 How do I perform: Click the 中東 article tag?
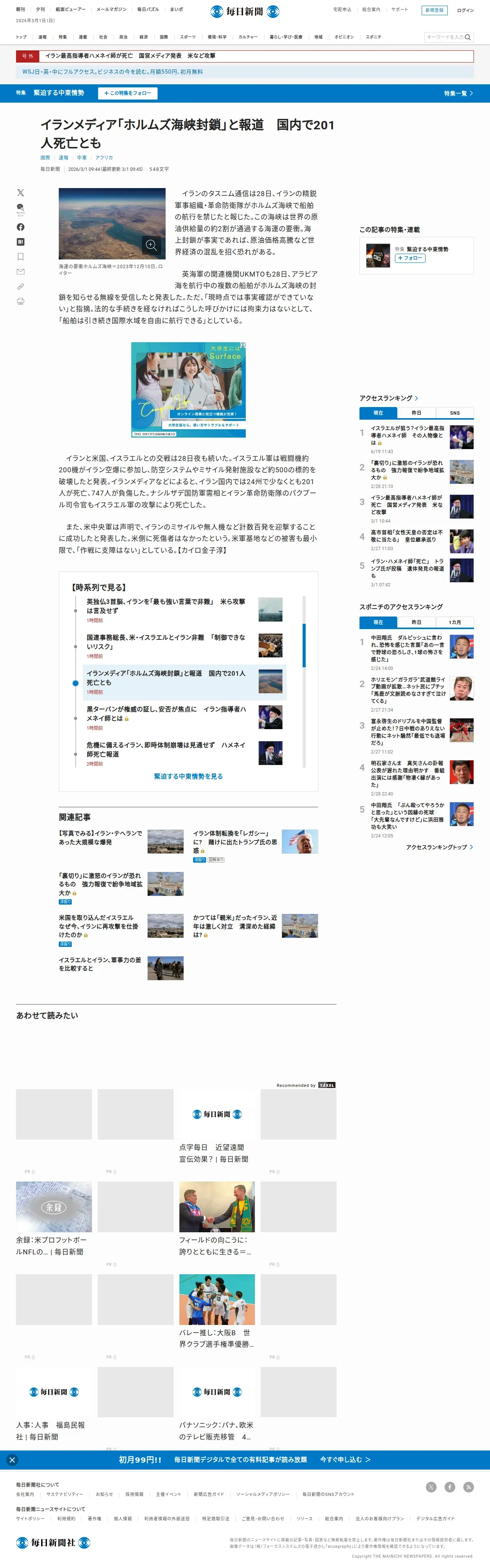(82, 158)
